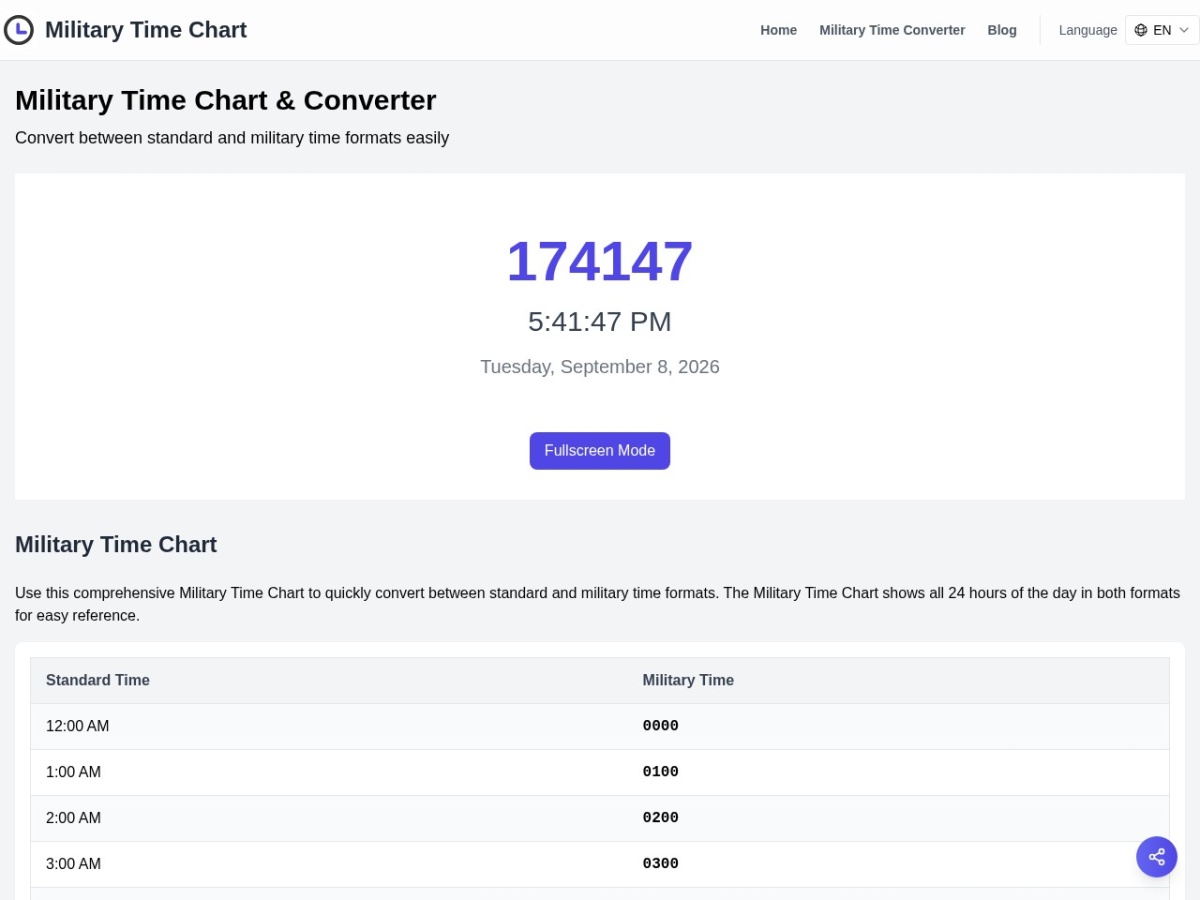Click the clock logo icon
Screen dimensions: 1200x900
click(x=19, y=30)
